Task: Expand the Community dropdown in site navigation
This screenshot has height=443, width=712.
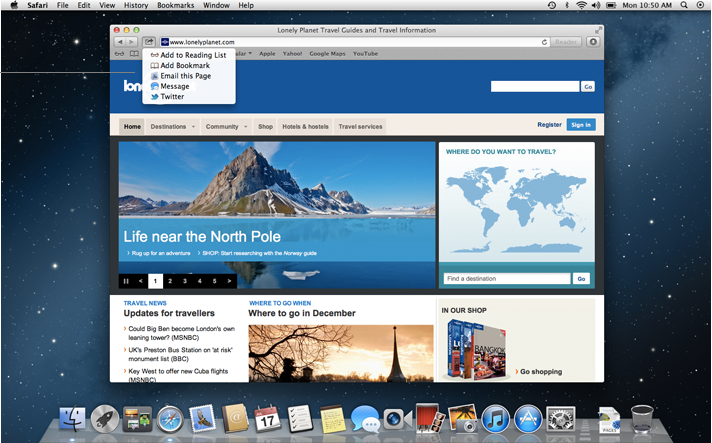Action: (226, 127)
